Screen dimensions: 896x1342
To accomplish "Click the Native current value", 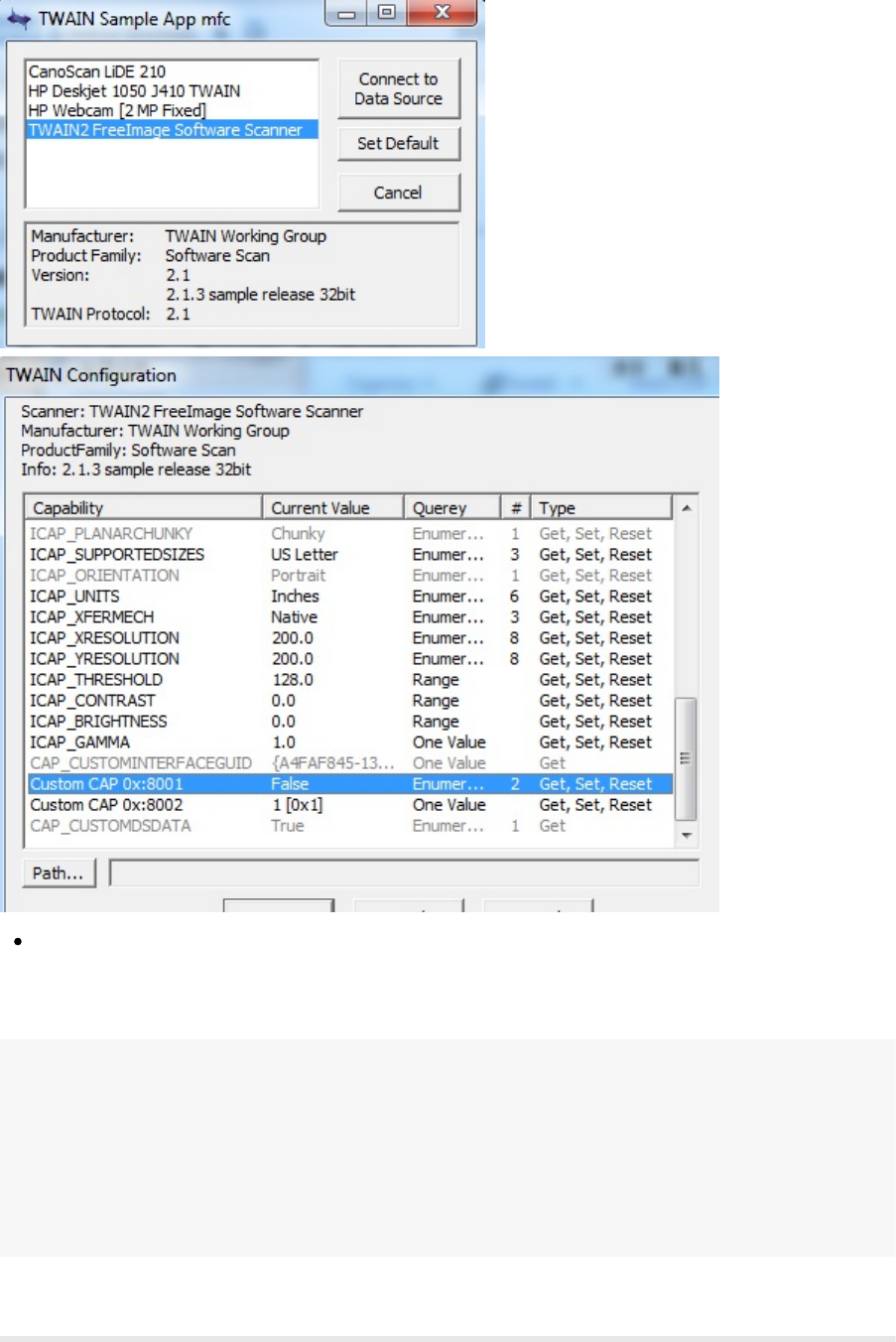I will pos(295,617).
